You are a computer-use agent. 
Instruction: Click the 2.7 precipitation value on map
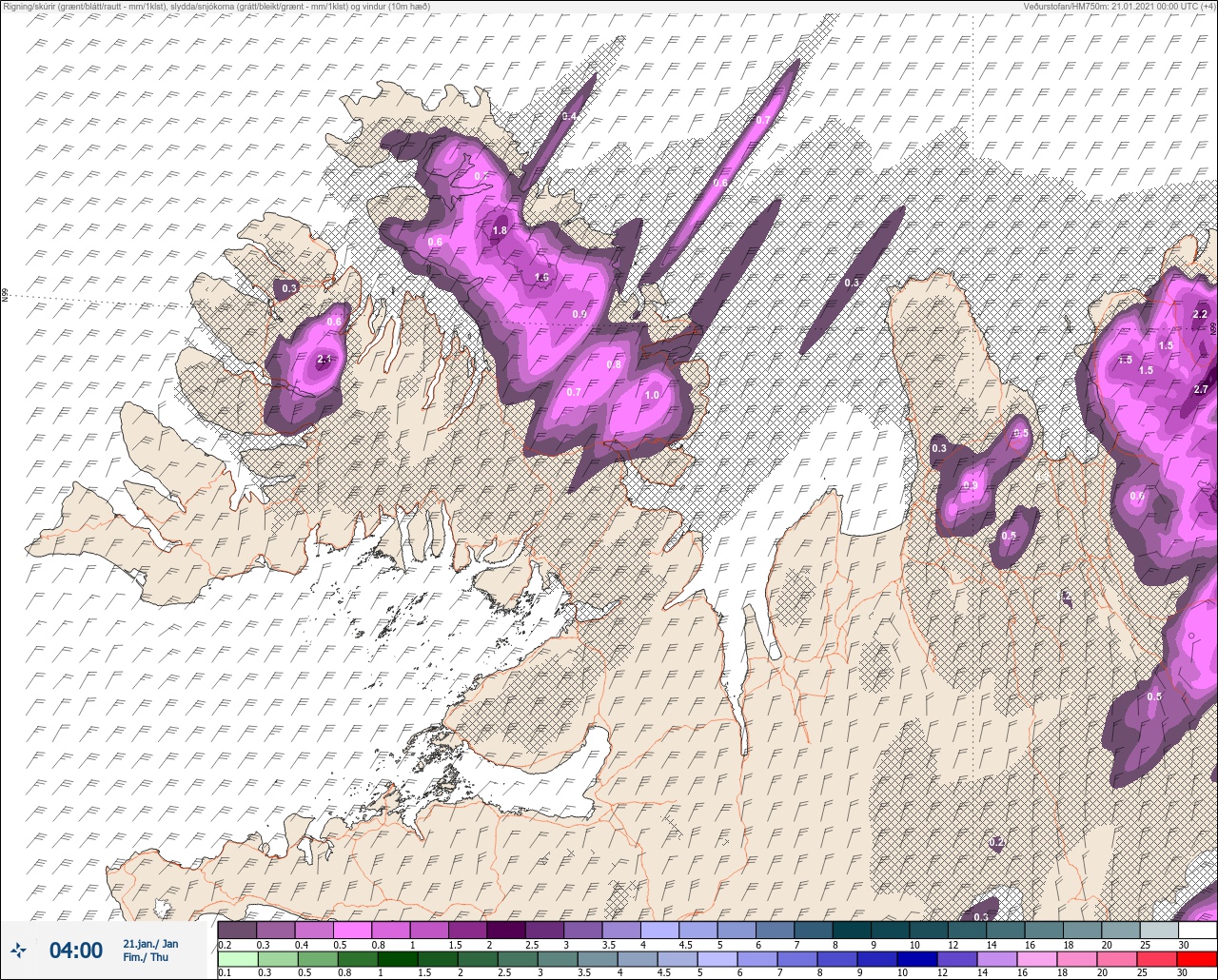[x=1200, y=389]
